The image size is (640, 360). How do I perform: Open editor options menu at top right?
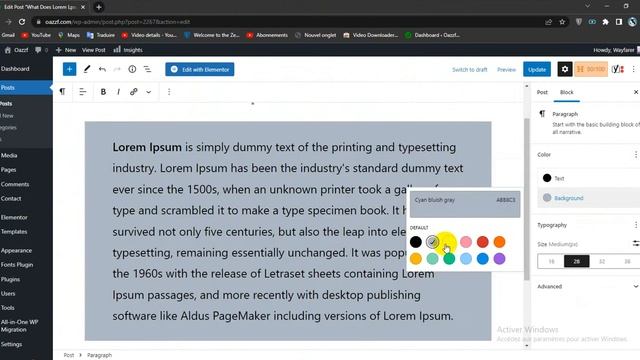[633, 69]
